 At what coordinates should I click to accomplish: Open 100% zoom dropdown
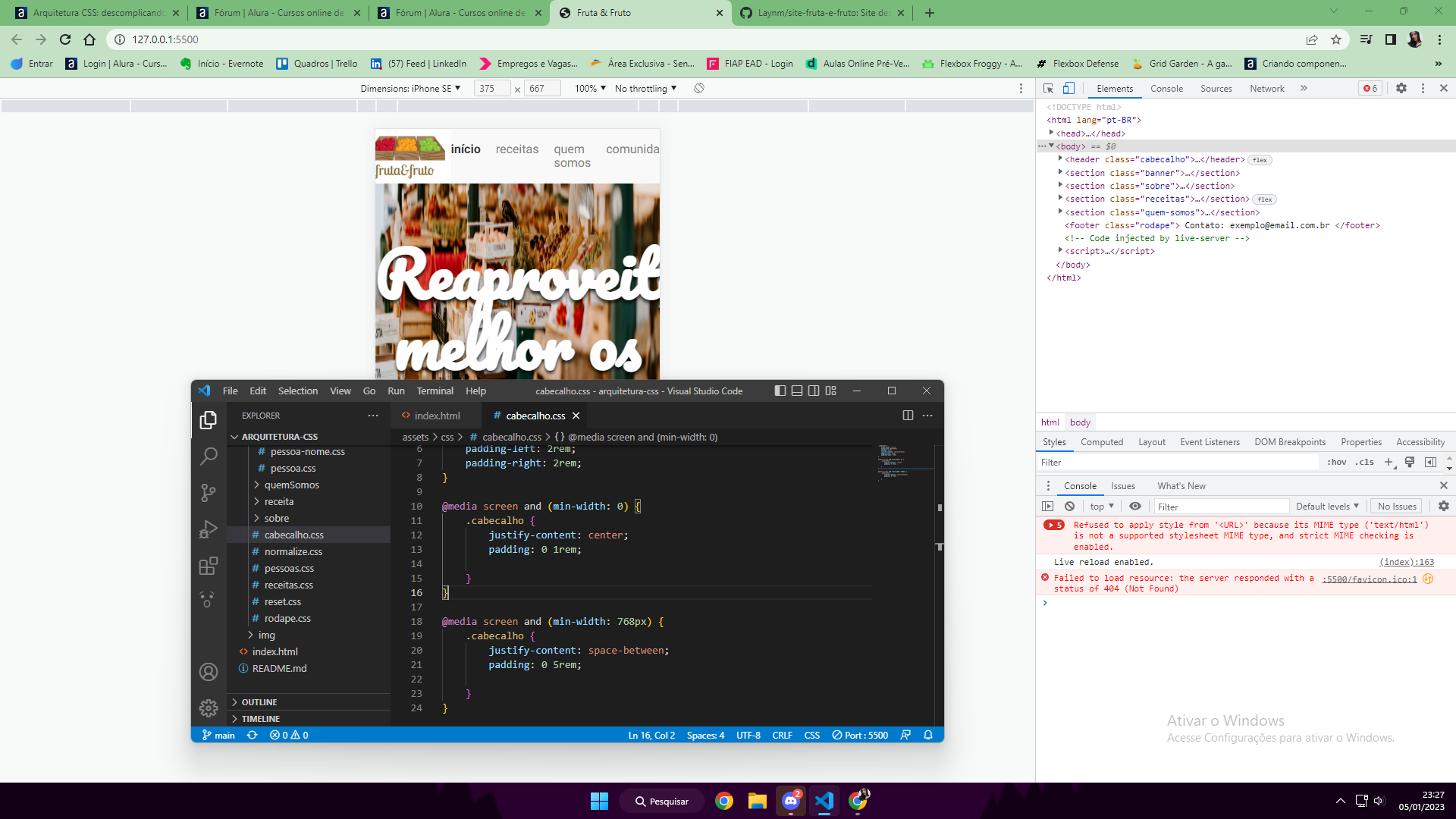pos(590,89)
